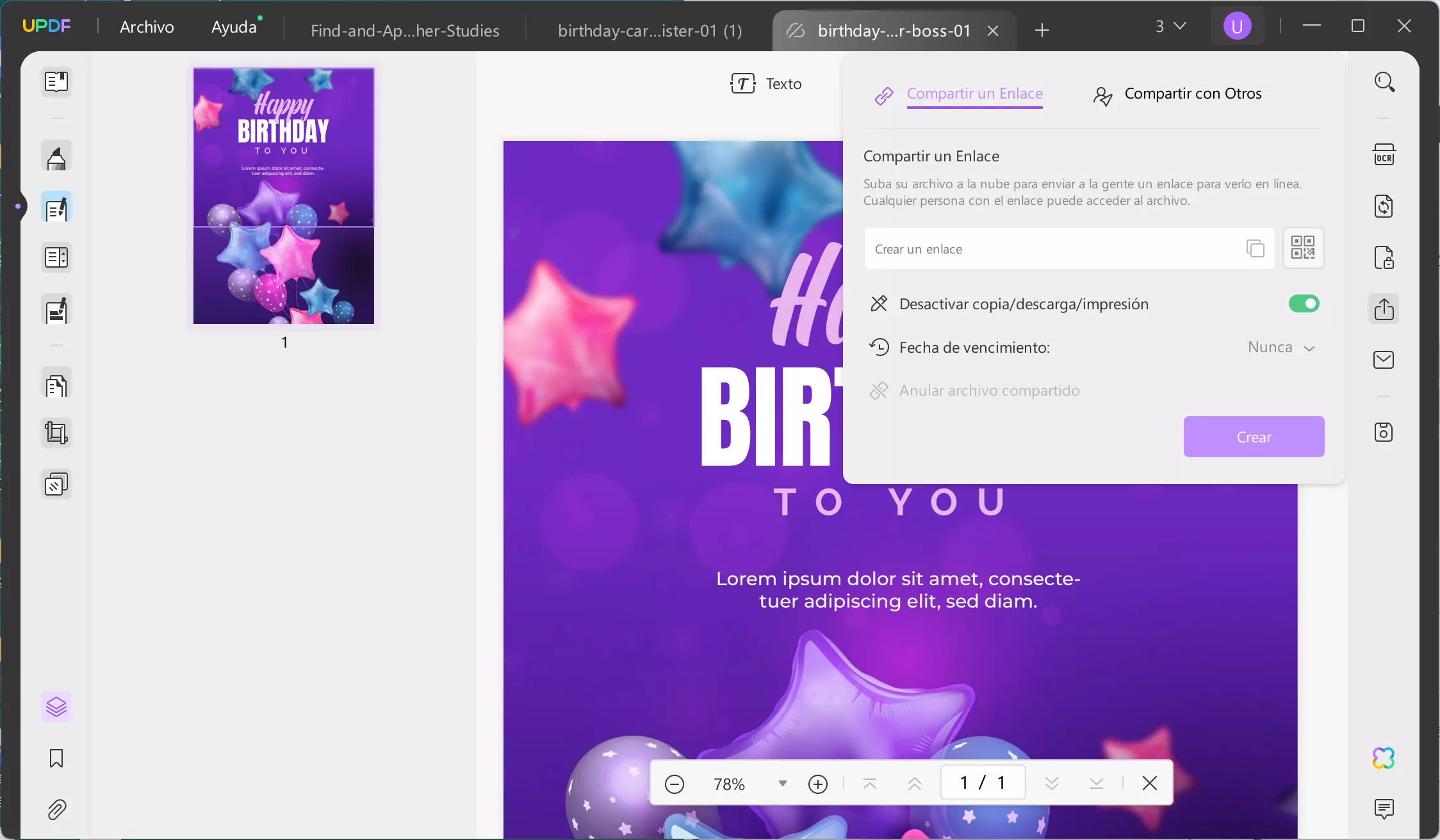1440x840 pixels.
Task: Open the UPDF AI assistant icon
Action: [x=1384, y=758]
